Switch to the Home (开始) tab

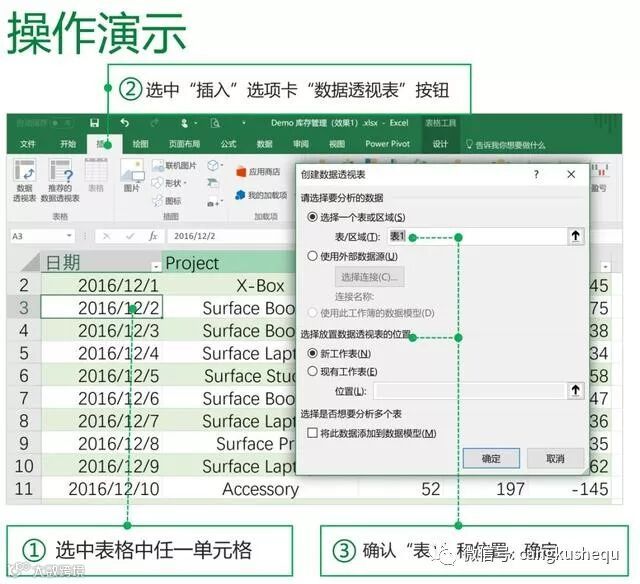pos(68,144)
